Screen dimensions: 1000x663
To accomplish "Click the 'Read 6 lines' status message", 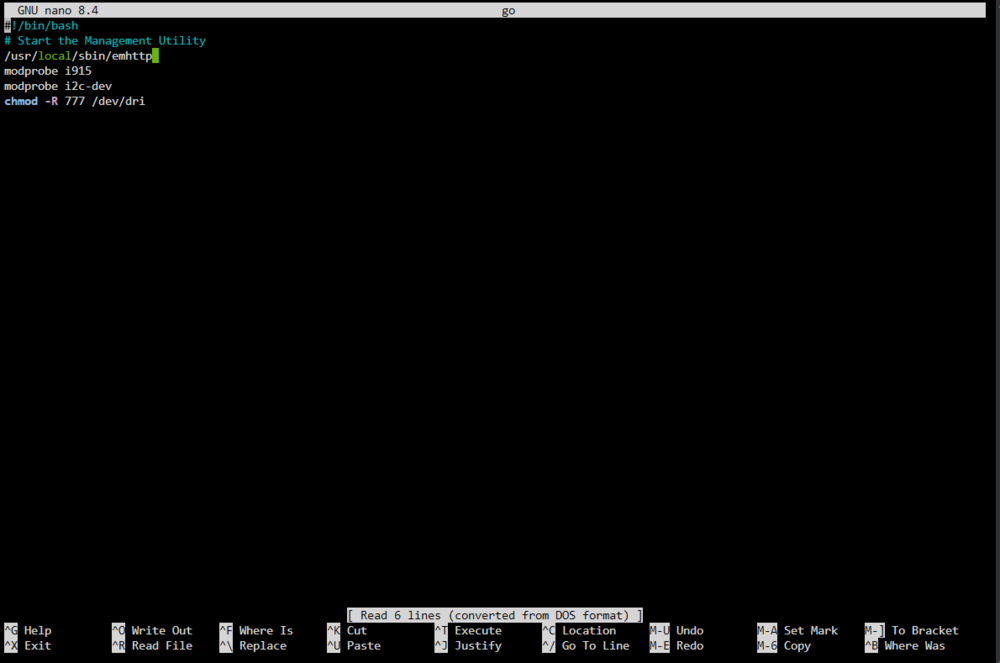I will coord(495,615).
